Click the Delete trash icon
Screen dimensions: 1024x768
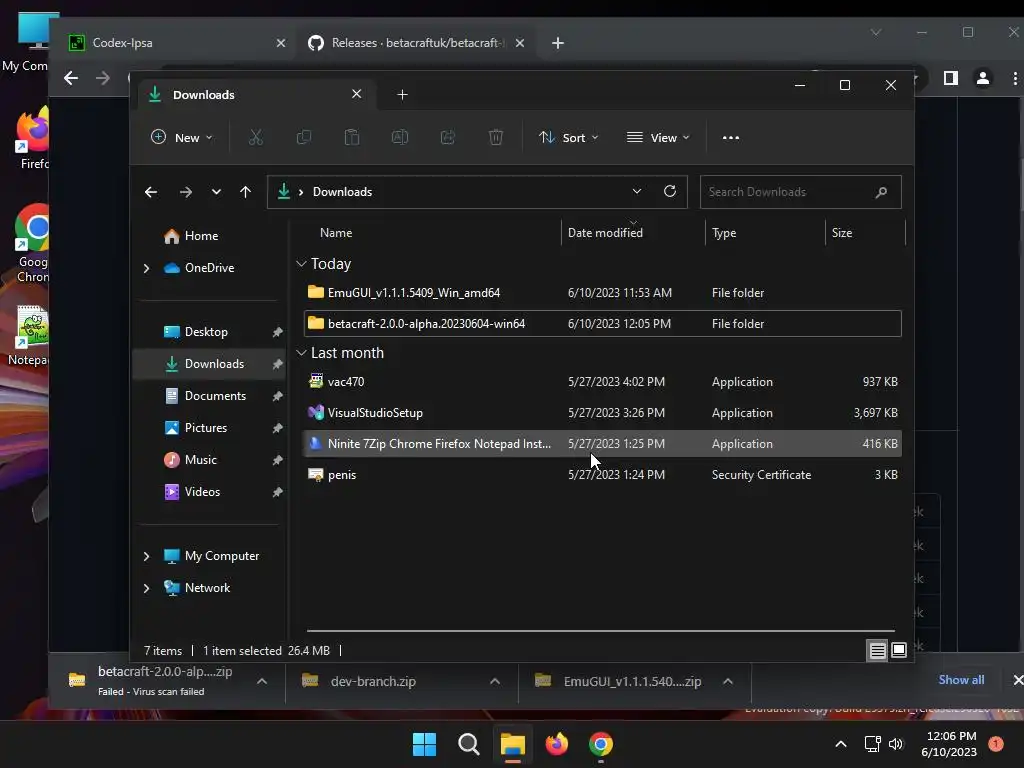click(496, 137)
